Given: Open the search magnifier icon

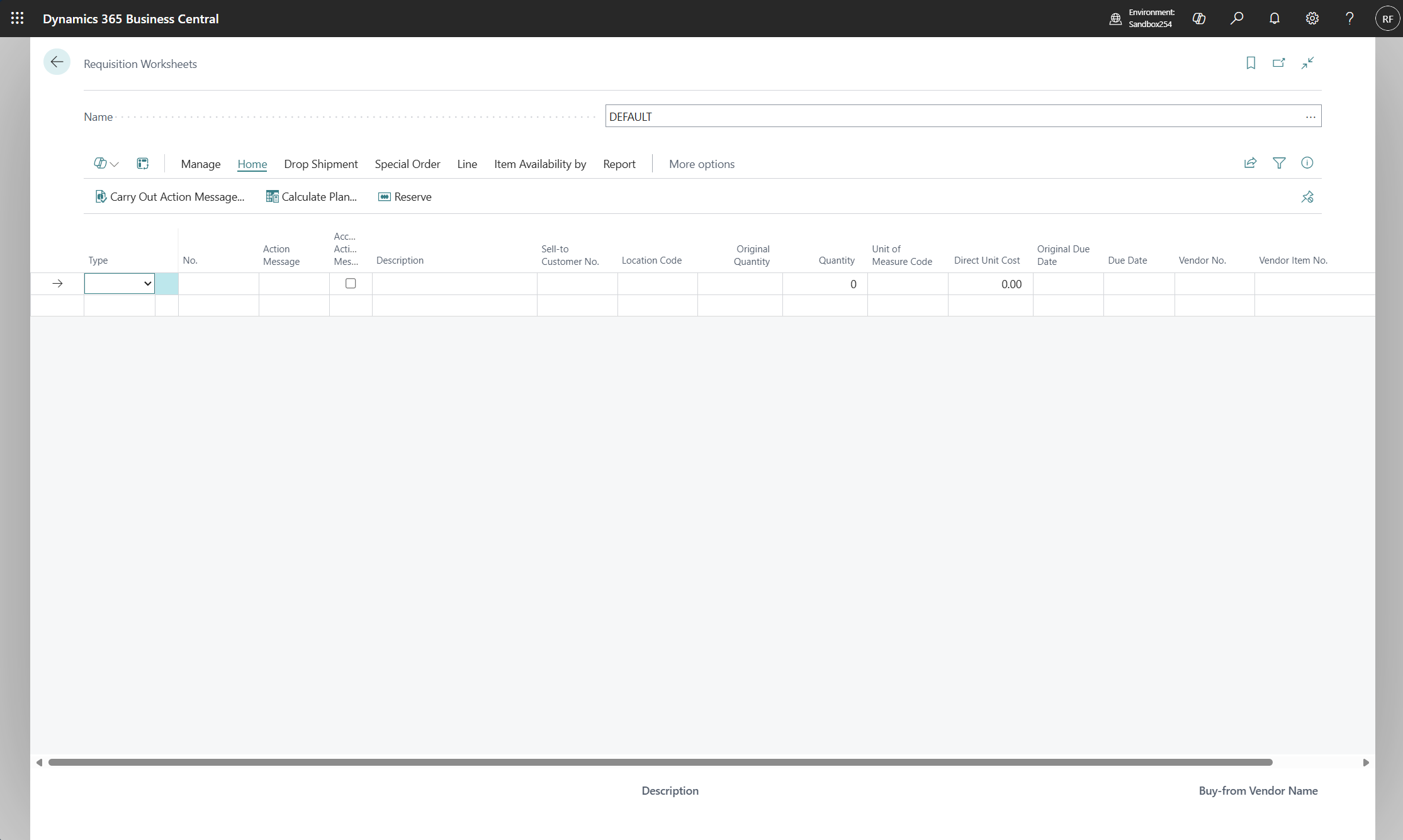Looking at the screenshot, I should pyautogui.click(x=1236, y=18).
